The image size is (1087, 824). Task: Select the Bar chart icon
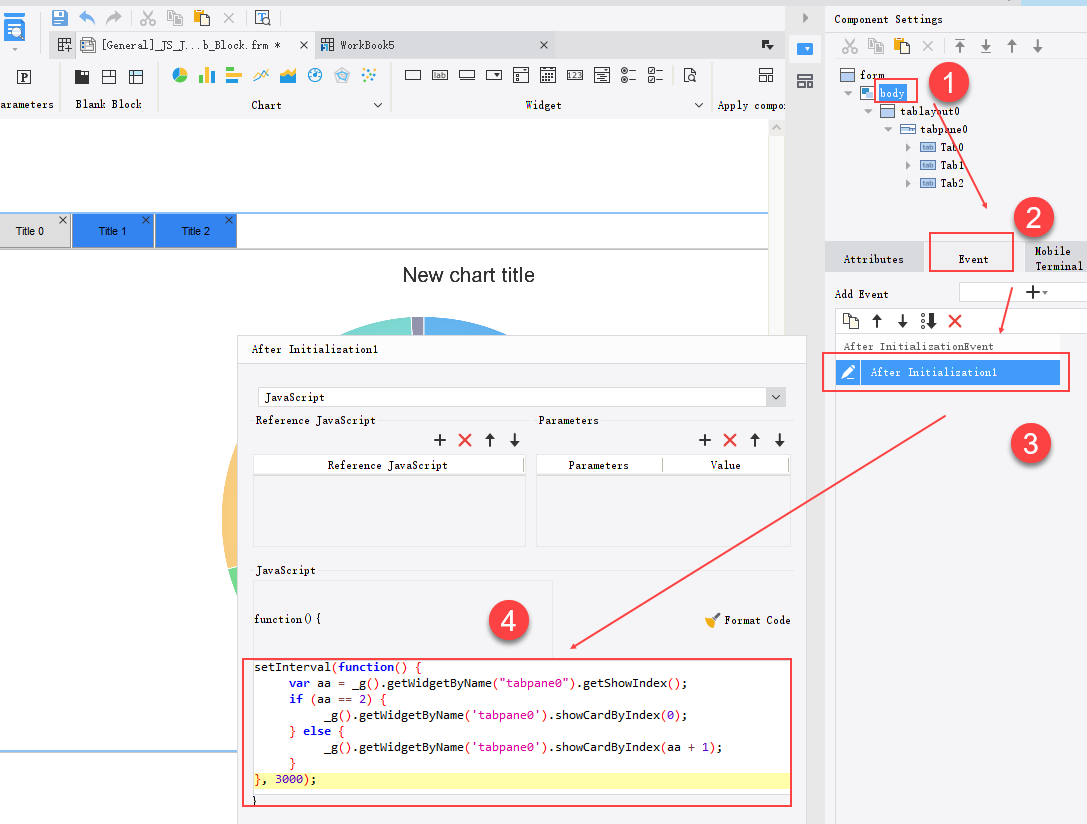tap(234, 75)
